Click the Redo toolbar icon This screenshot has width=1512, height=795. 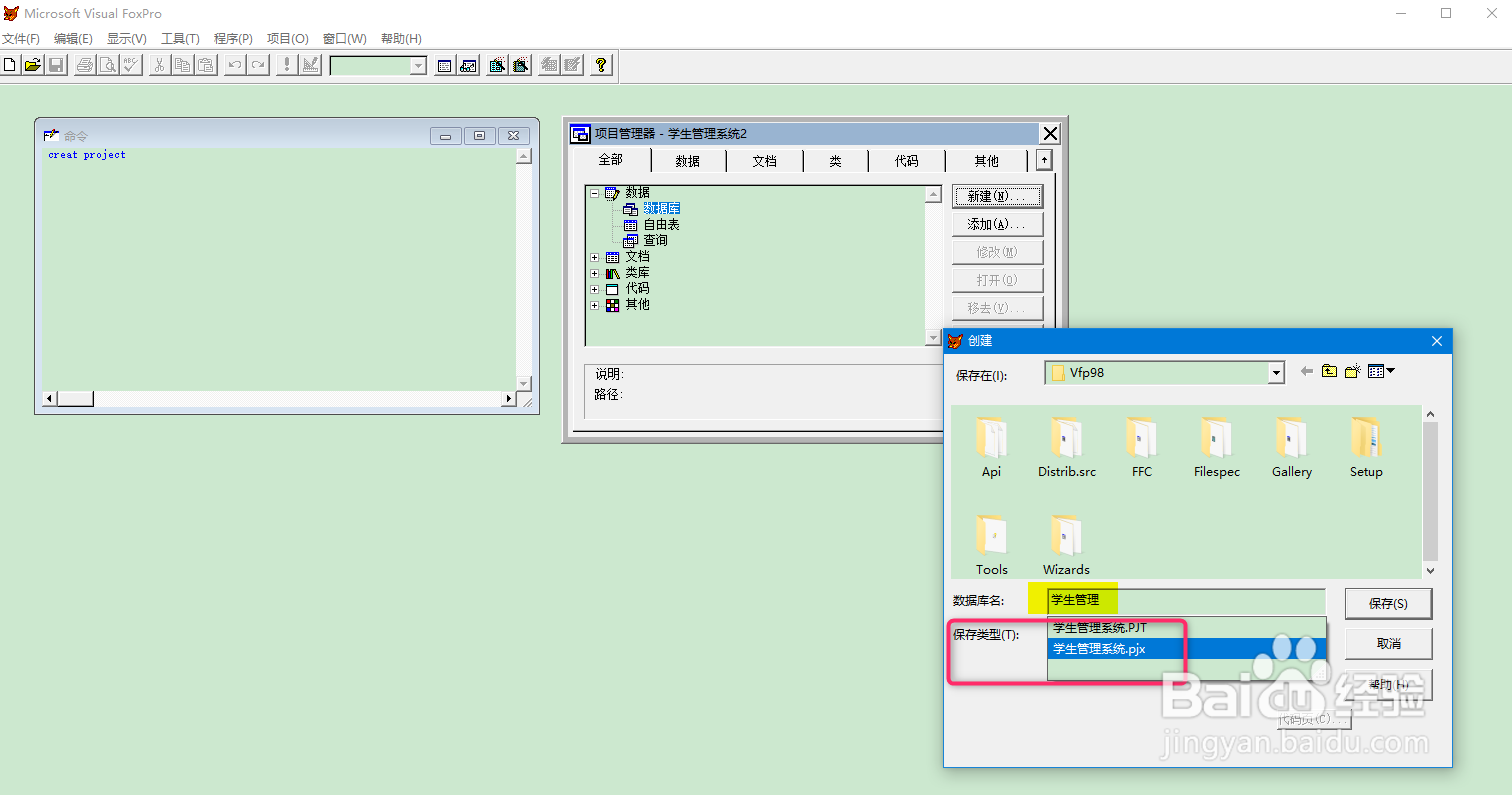coord(257,65)
